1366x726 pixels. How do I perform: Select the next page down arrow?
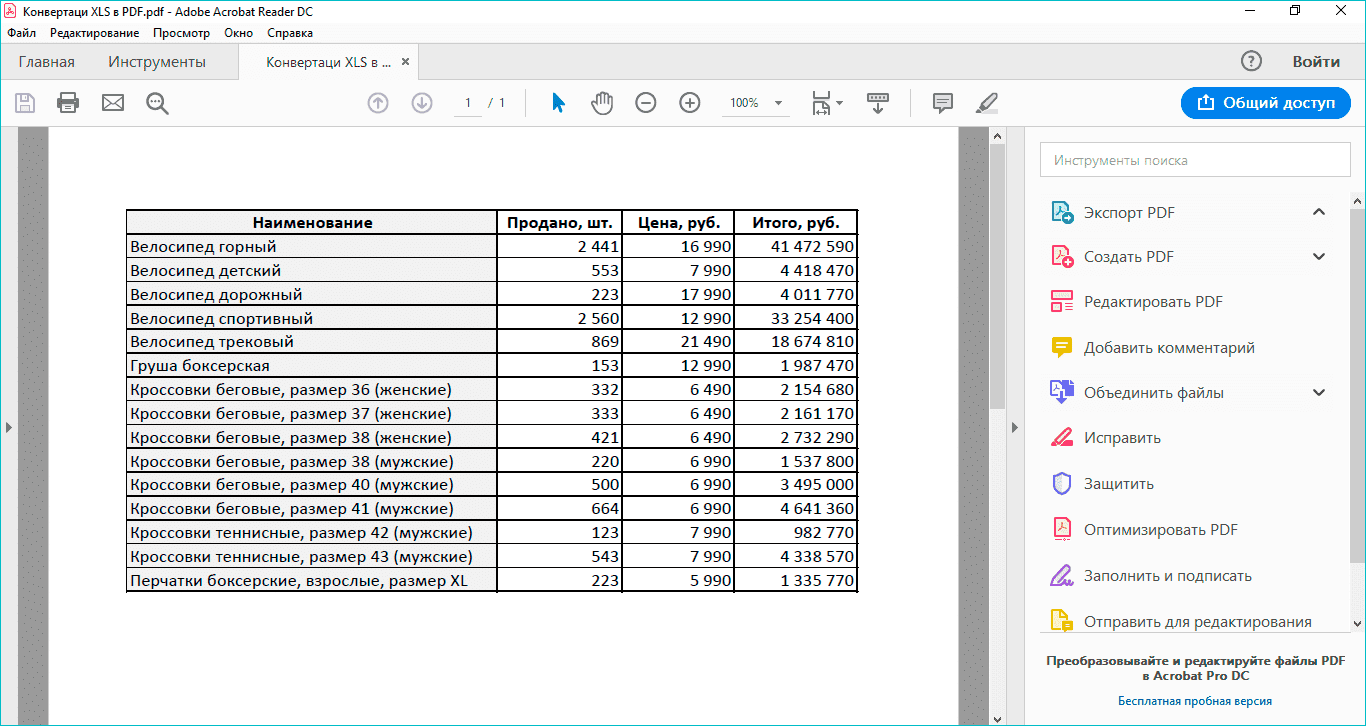pyautogui.click(x=420, y=102)
